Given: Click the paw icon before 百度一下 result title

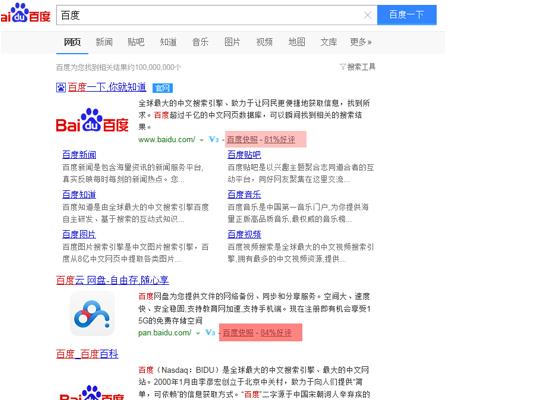Looking at the screenshot, I should [61, 87].
